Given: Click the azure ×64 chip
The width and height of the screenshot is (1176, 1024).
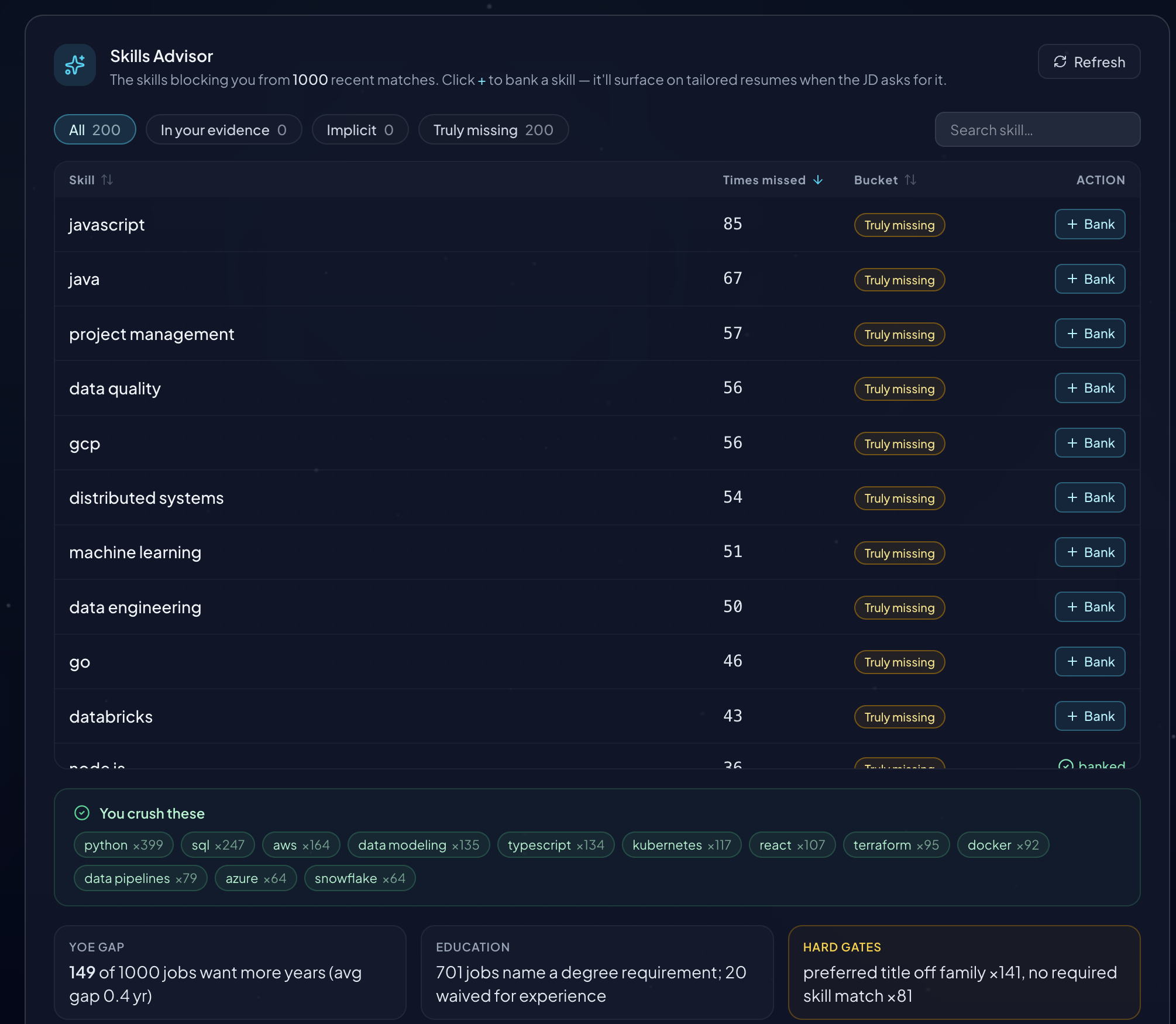Looking at the screenshot, I should [256, 878].
